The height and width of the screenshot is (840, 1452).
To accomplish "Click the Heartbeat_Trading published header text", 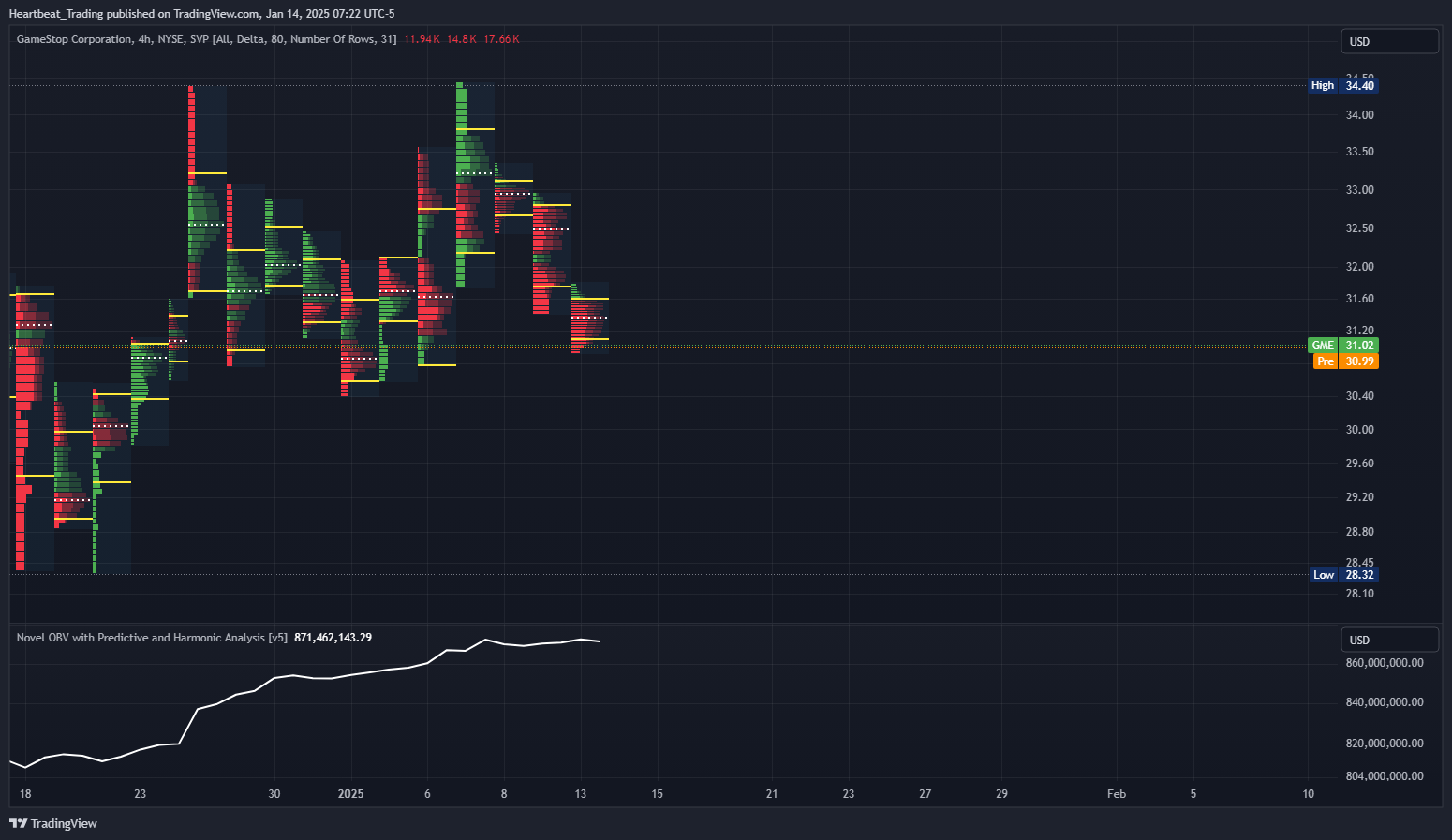I will [201, 14].
